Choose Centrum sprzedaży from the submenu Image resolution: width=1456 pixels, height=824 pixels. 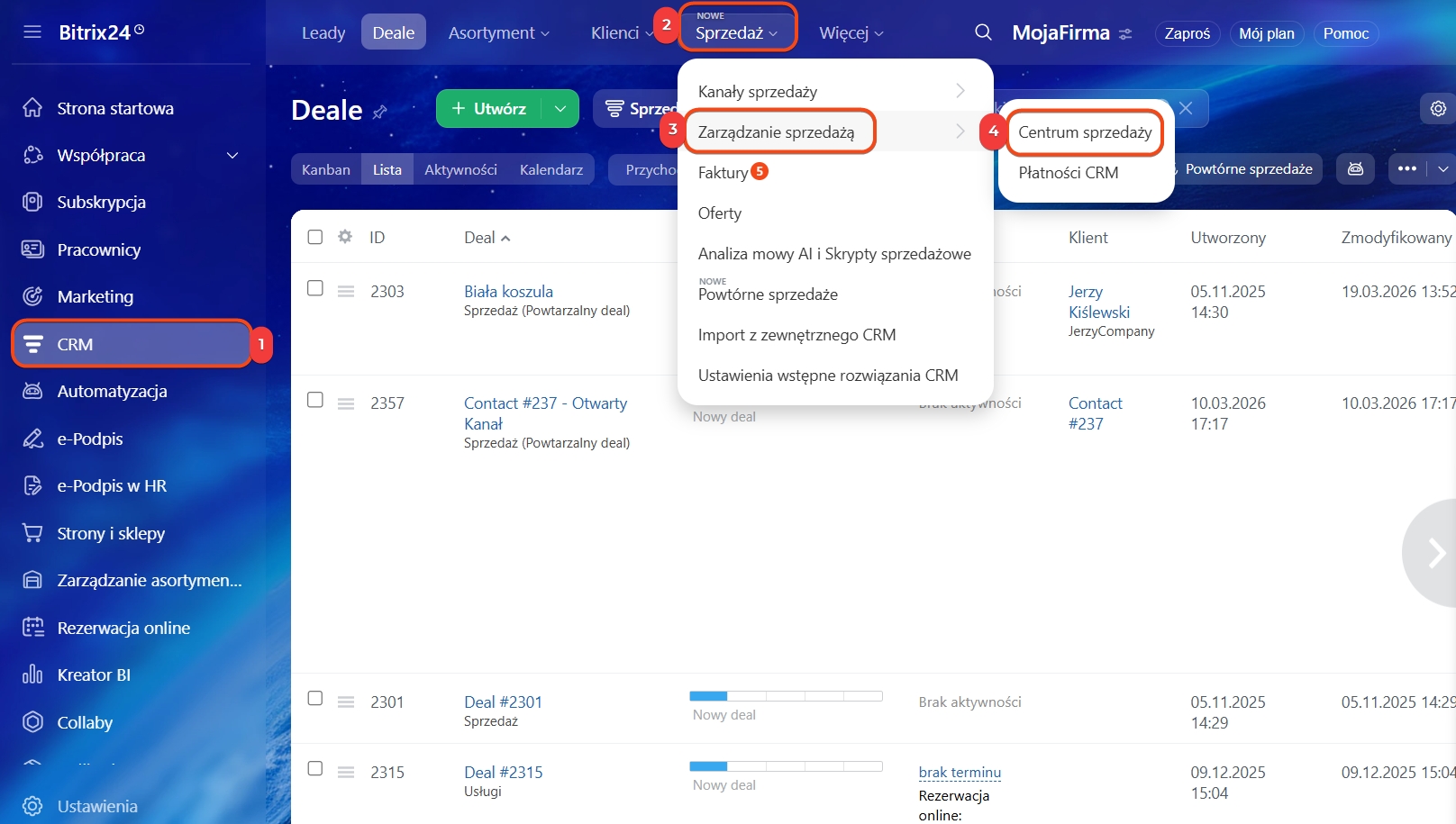click(1085, 132)
